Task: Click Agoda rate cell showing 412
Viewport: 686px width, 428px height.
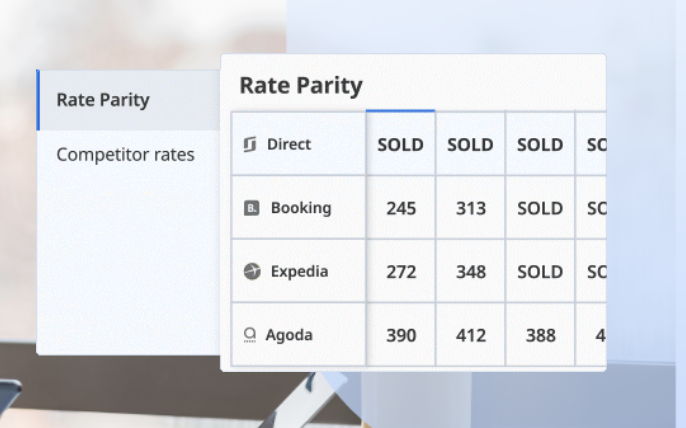Action: pyautogui.click(x=470, y=336)
